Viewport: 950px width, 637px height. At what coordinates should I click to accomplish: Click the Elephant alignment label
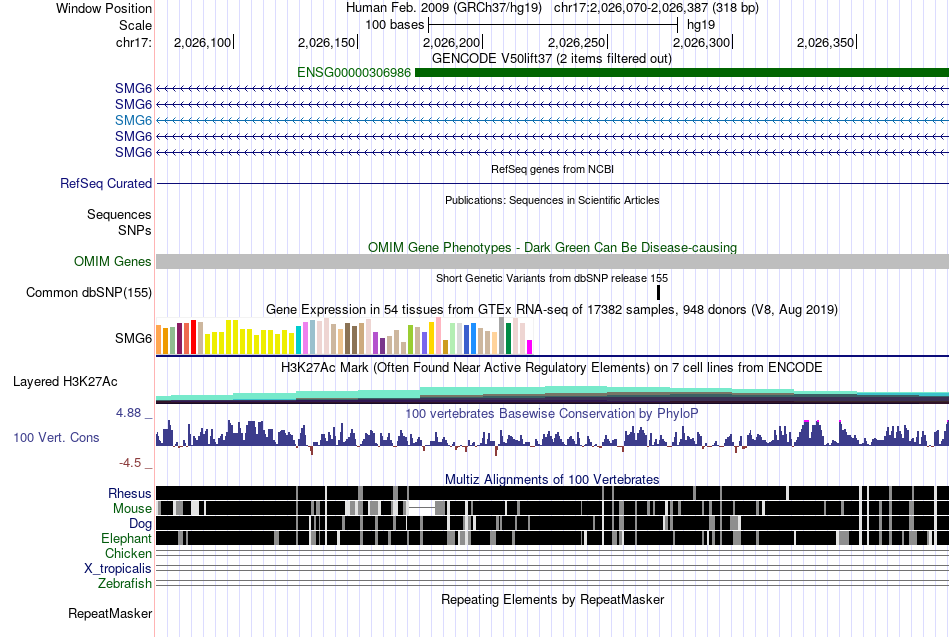[x=126, y=538]
